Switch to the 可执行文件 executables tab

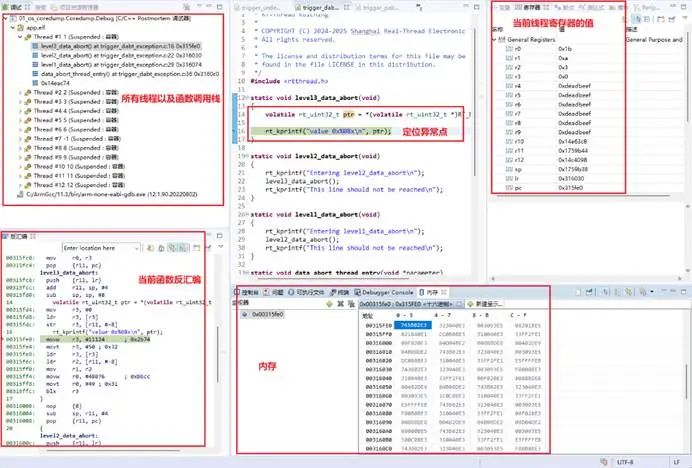coord(306,292)
